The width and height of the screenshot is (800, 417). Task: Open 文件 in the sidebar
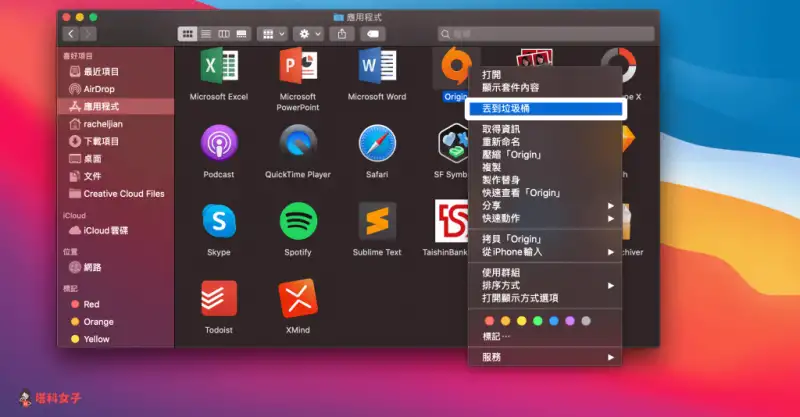[x=116, y=176]
